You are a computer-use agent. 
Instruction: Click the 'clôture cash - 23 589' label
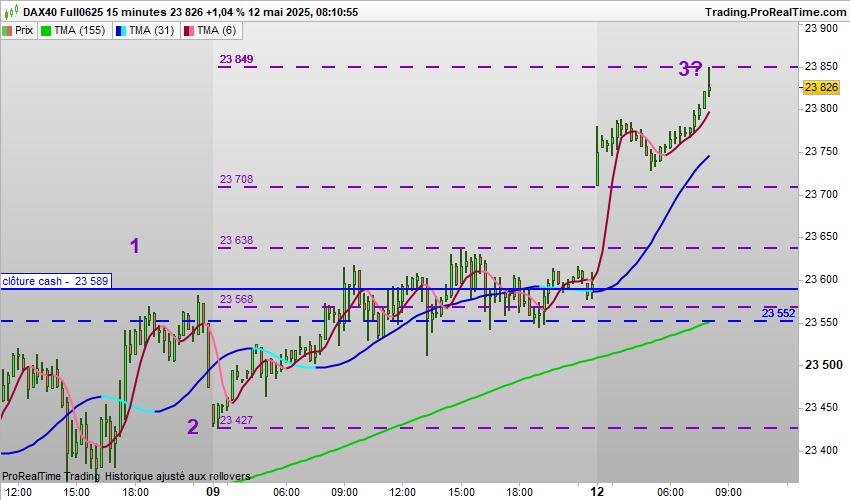(56, 281)
